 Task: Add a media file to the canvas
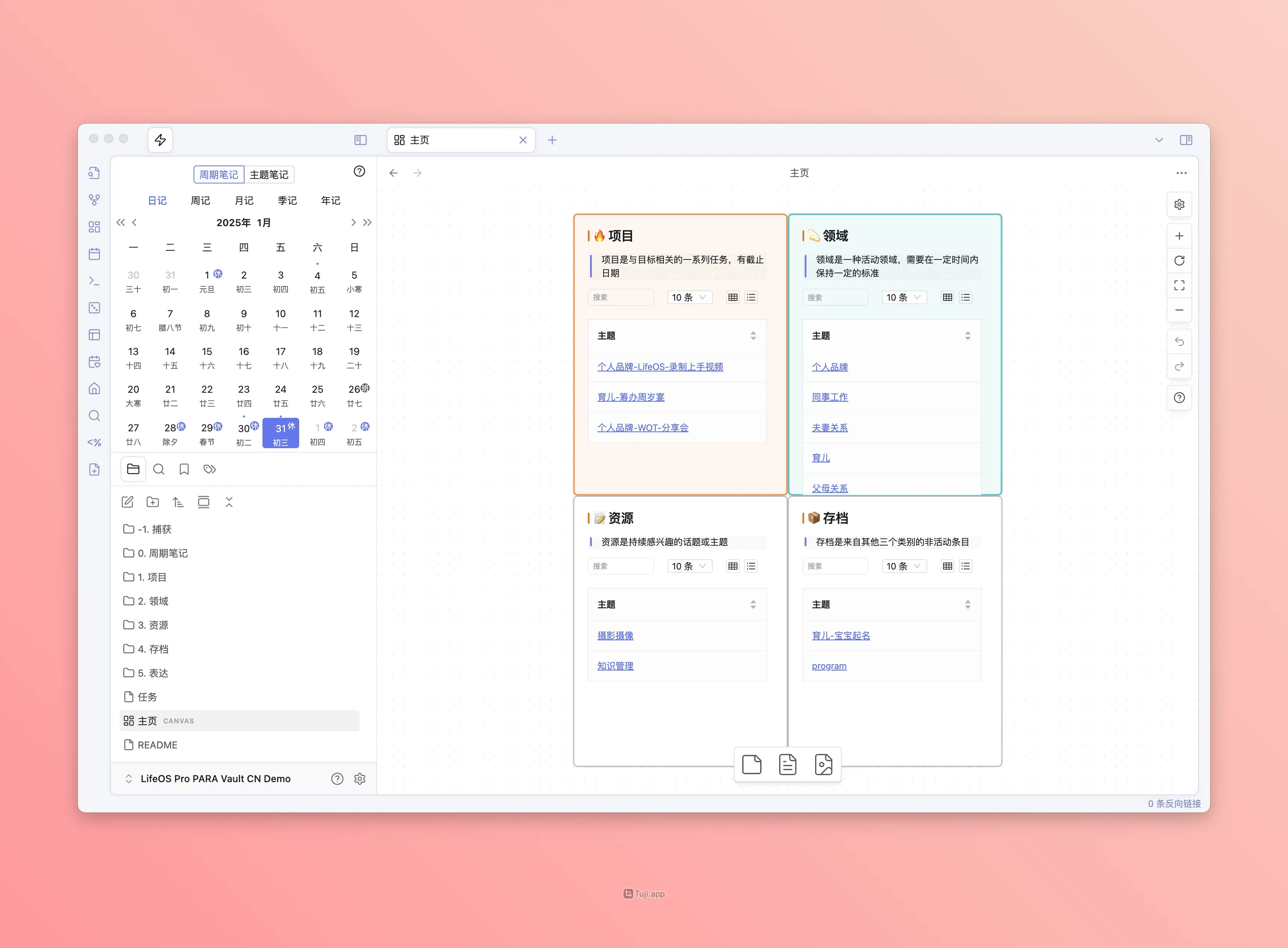[x=823, y=765]
